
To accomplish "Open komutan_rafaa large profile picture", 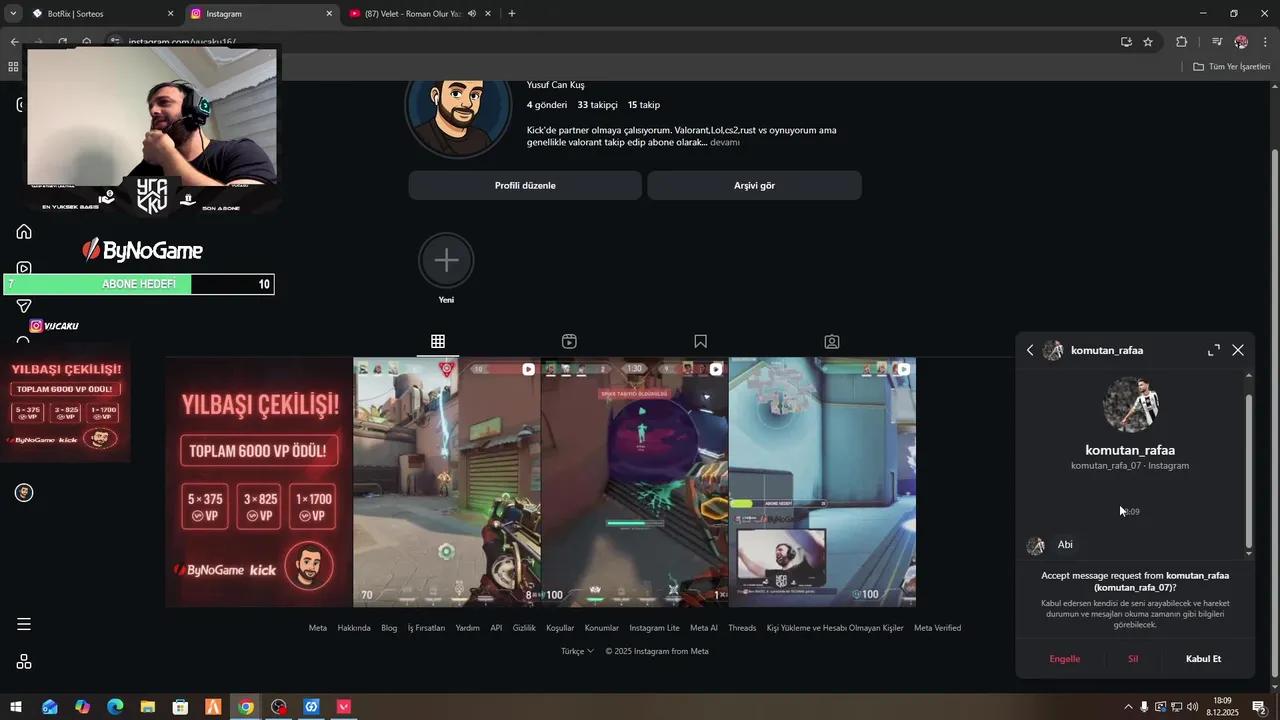I will pos(1130,404).
